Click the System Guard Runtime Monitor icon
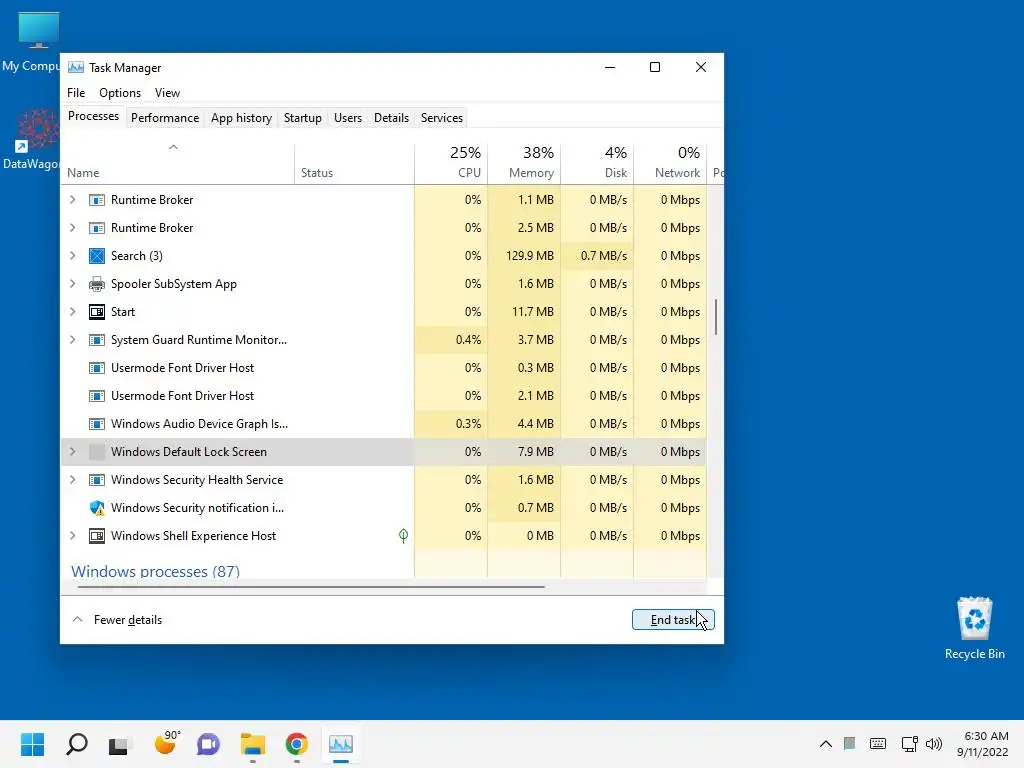This screenshot has width=1024, height=768. 97,340
